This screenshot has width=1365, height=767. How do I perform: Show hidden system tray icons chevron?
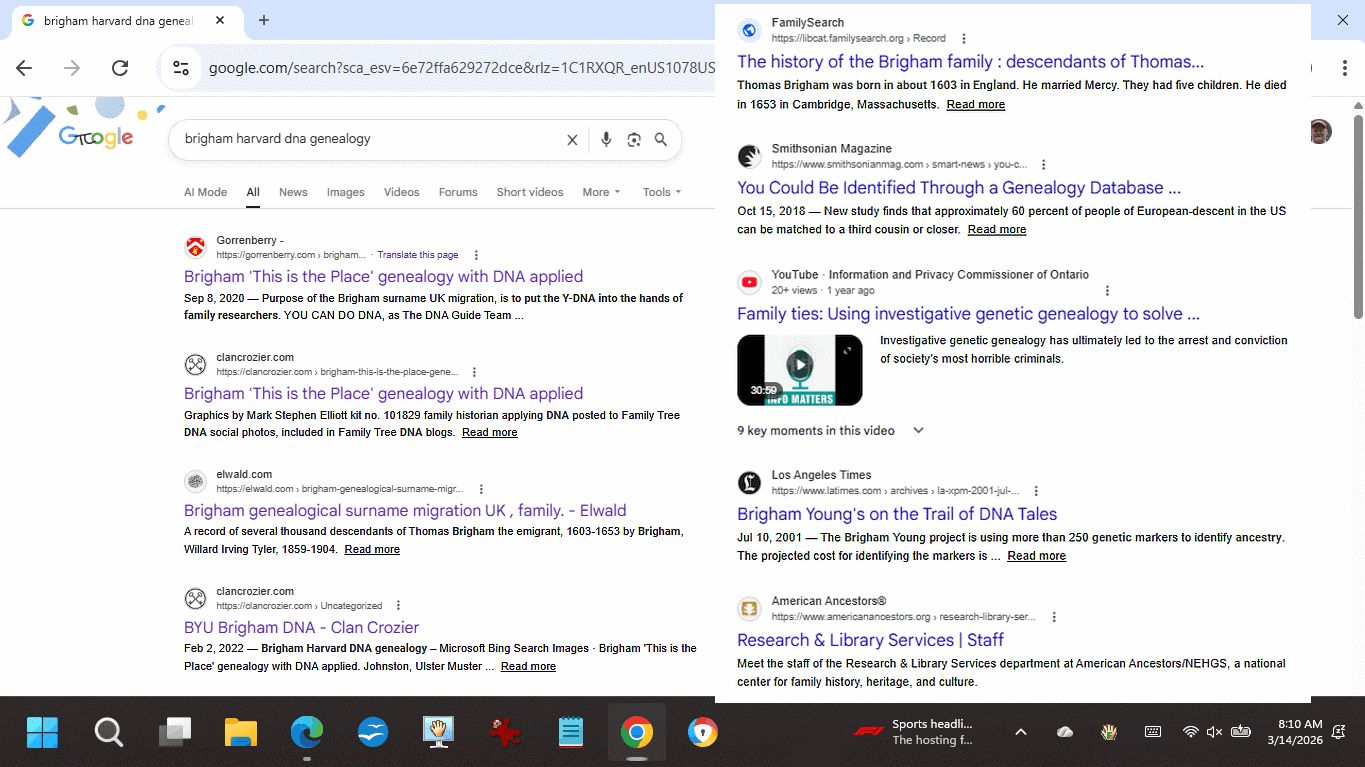point(1020,732)
